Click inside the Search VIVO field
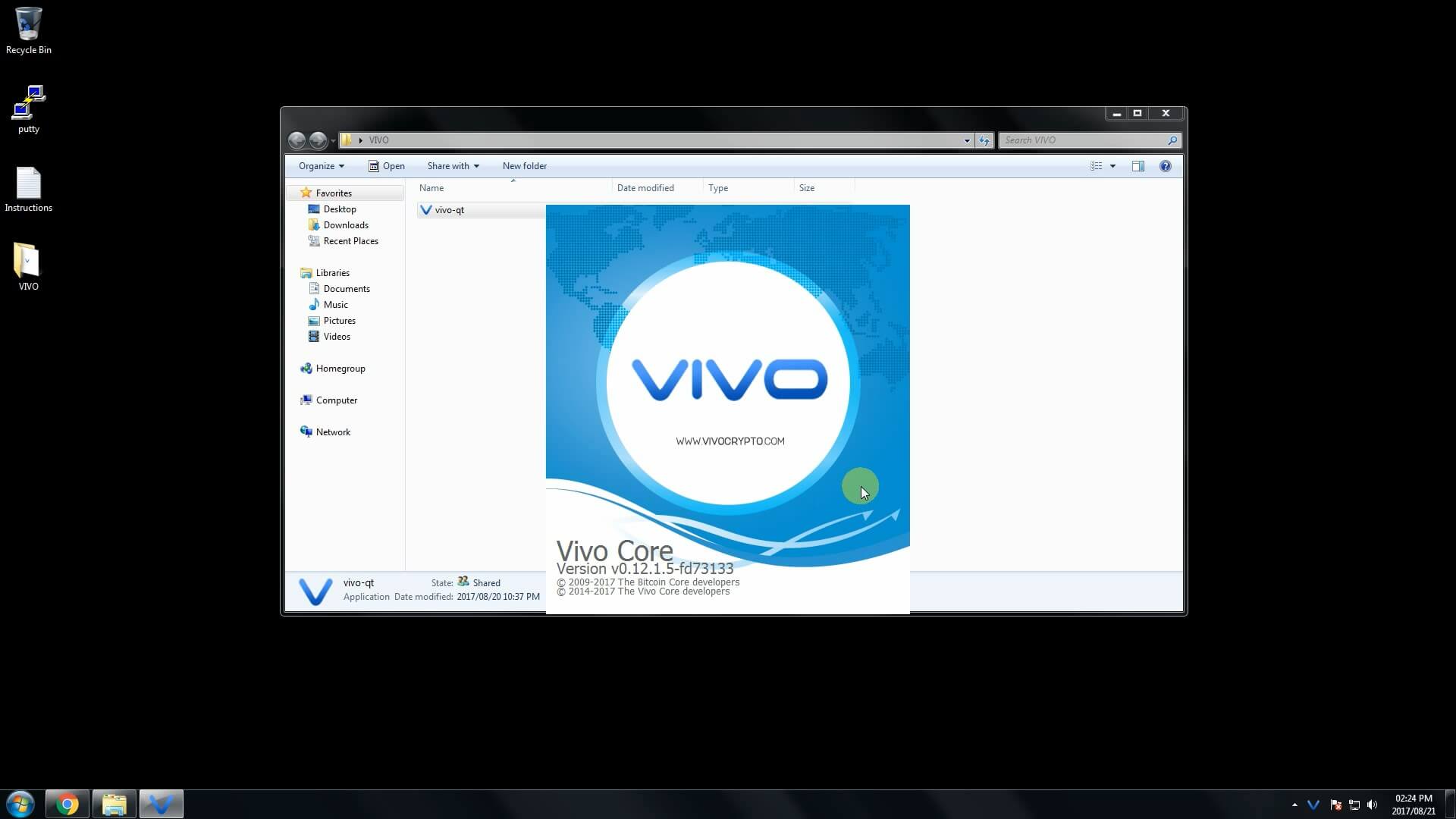 point(1077,140)
